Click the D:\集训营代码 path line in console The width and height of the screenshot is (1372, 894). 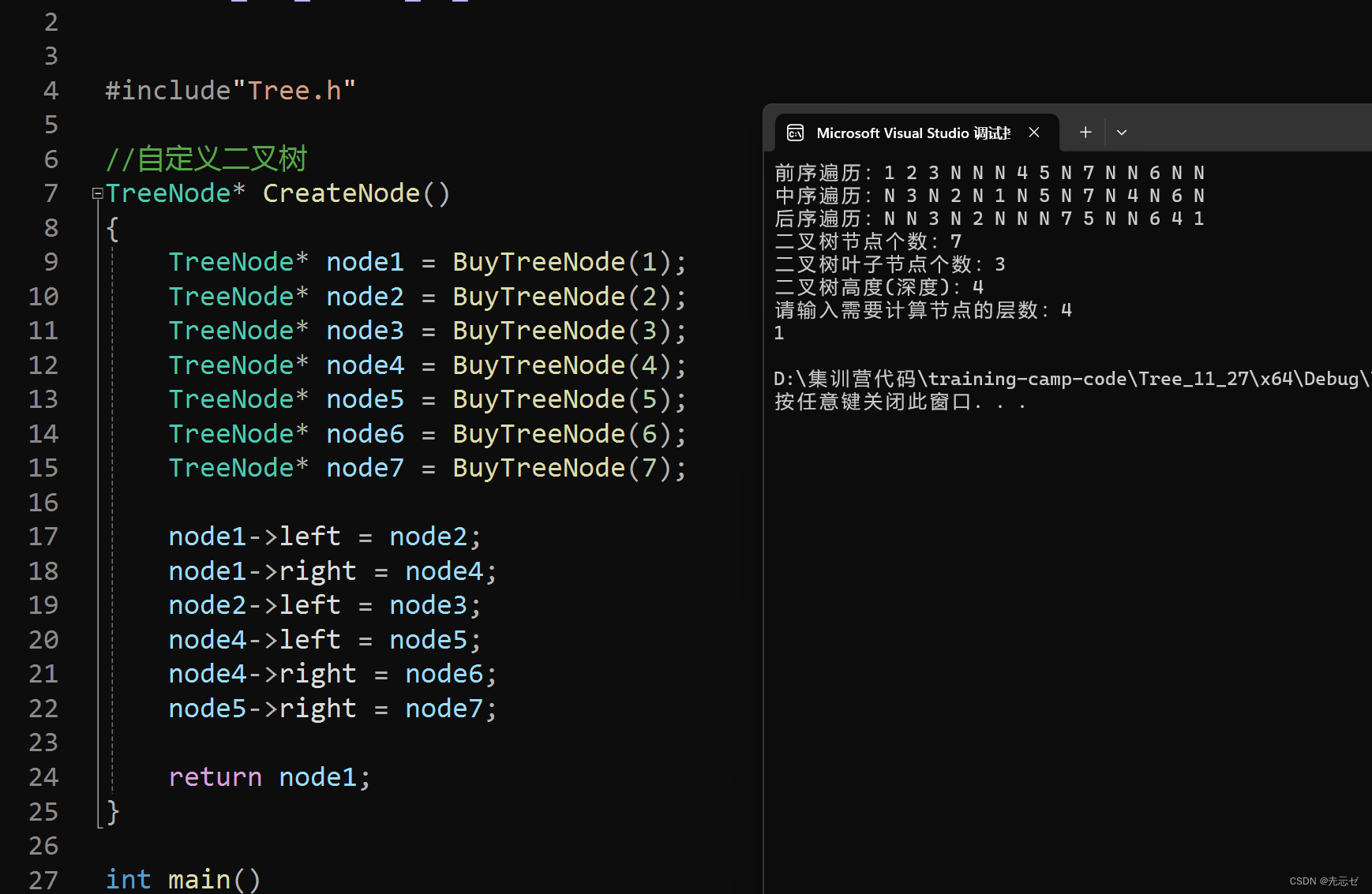[1072, 379]
